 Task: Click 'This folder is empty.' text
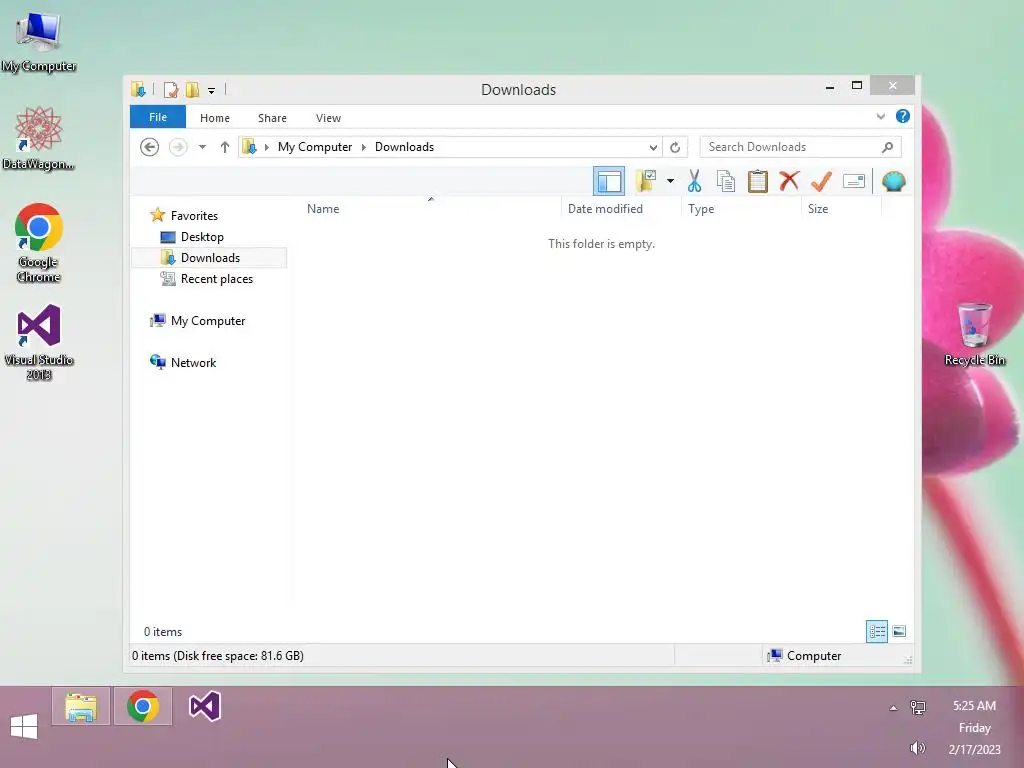(x=601, y=244)
